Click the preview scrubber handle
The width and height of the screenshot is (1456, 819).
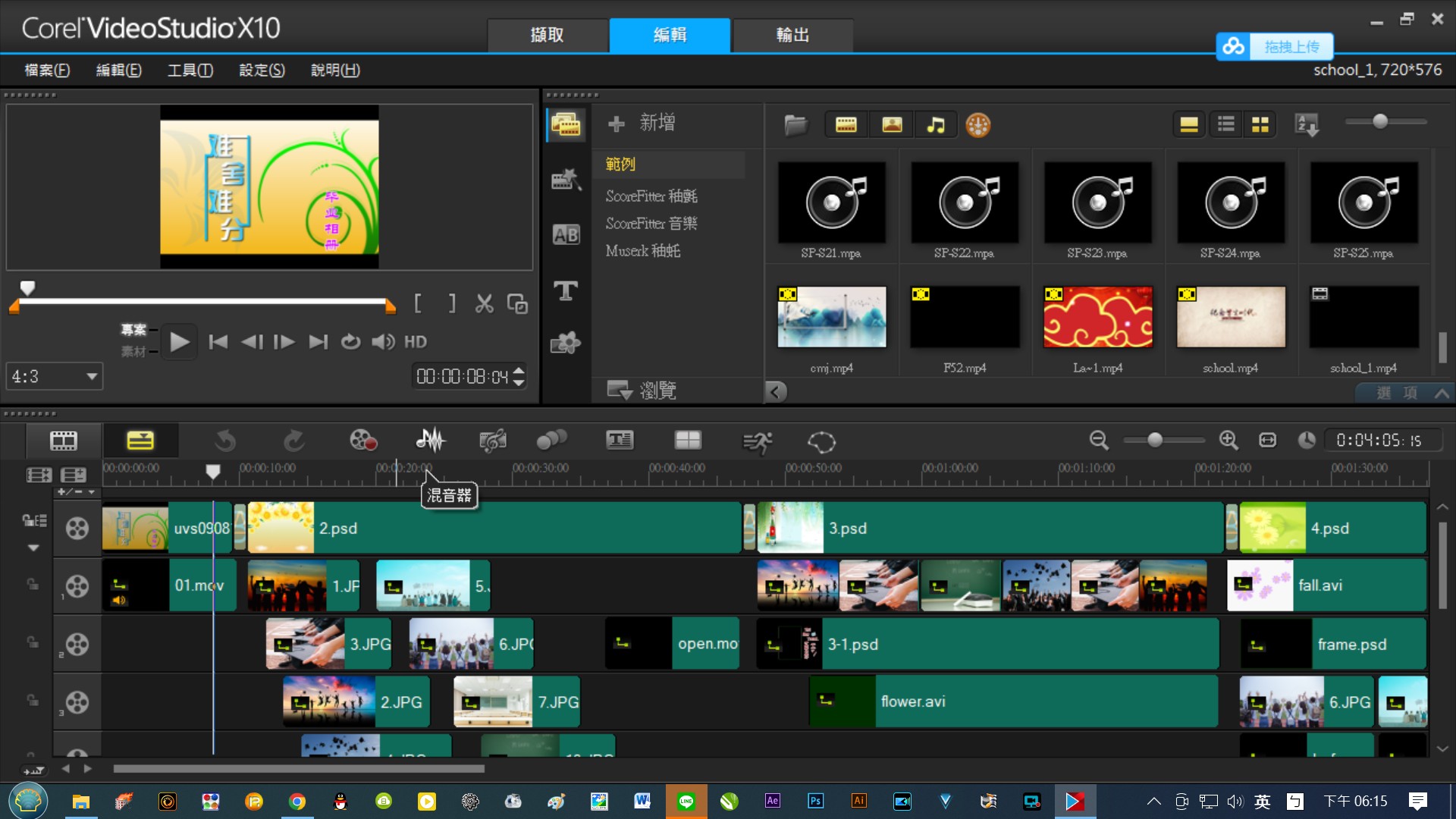pyautogui.click(x=27, y=287)
